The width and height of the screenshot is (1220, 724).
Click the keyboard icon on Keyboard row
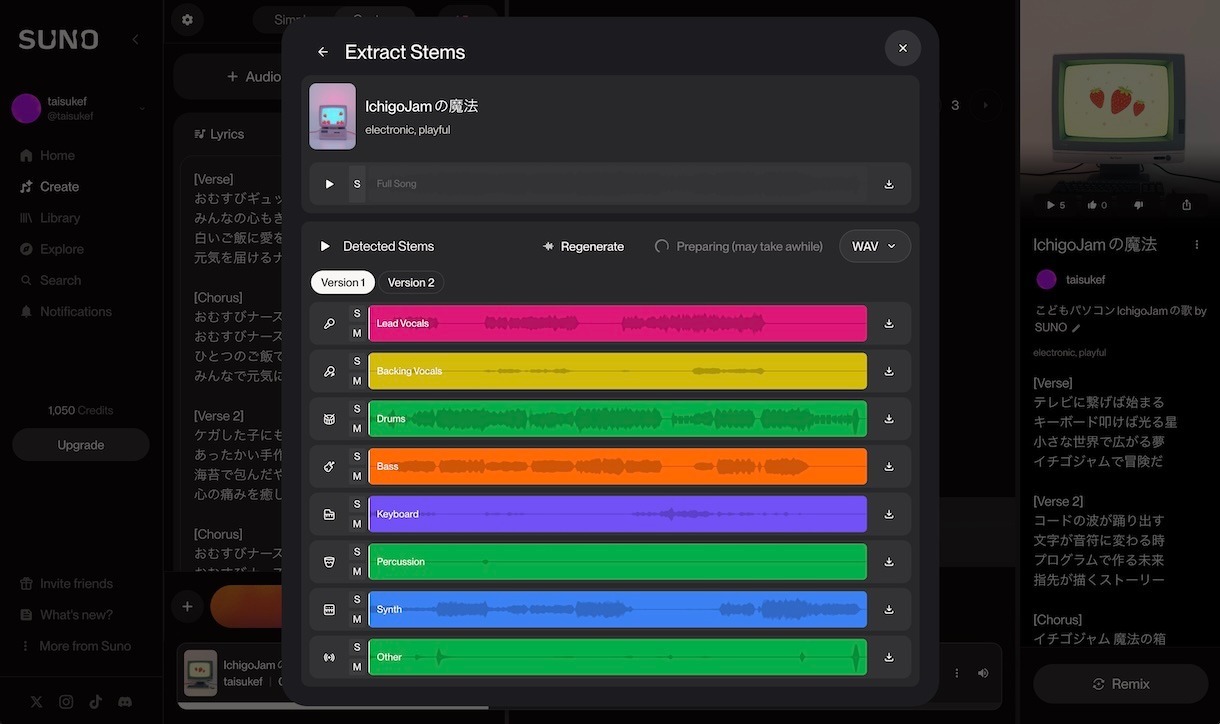point(329,514)
